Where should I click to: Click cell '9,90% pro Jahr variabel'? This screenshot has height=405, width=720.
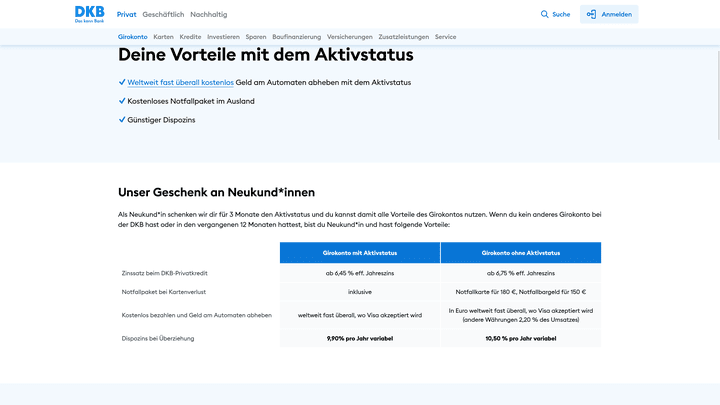360,338
